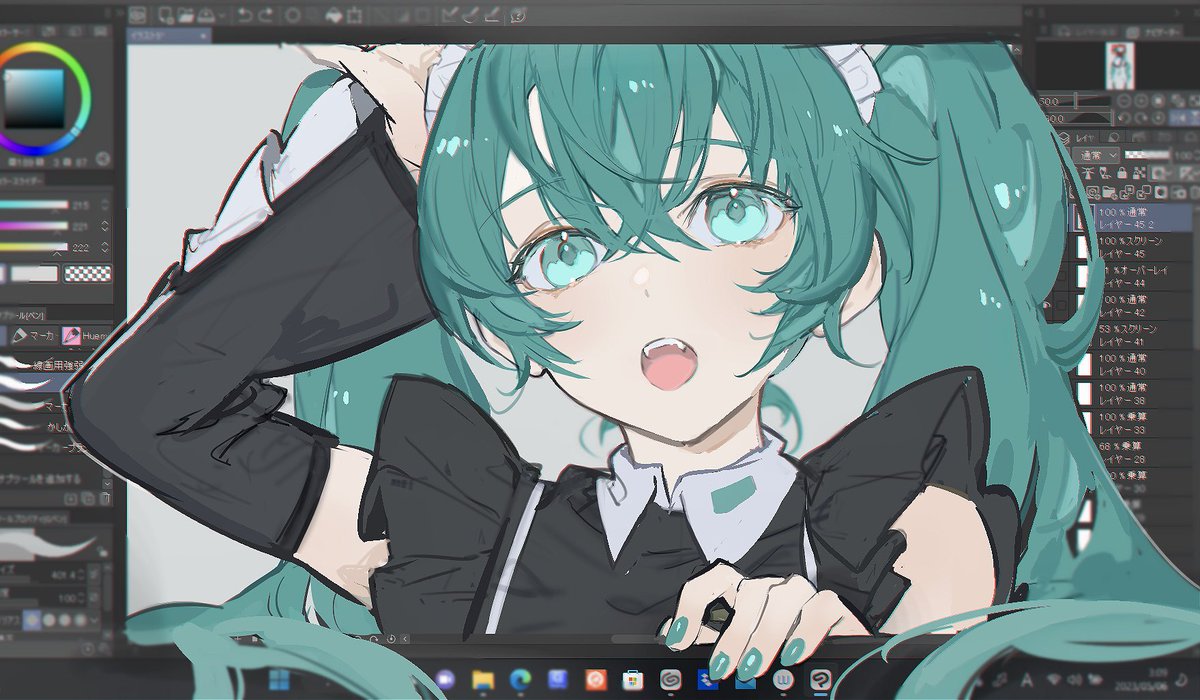Select the transparent checkered color swatch
The height and width of the screenshot is (700, 1200).
point(89,273)
